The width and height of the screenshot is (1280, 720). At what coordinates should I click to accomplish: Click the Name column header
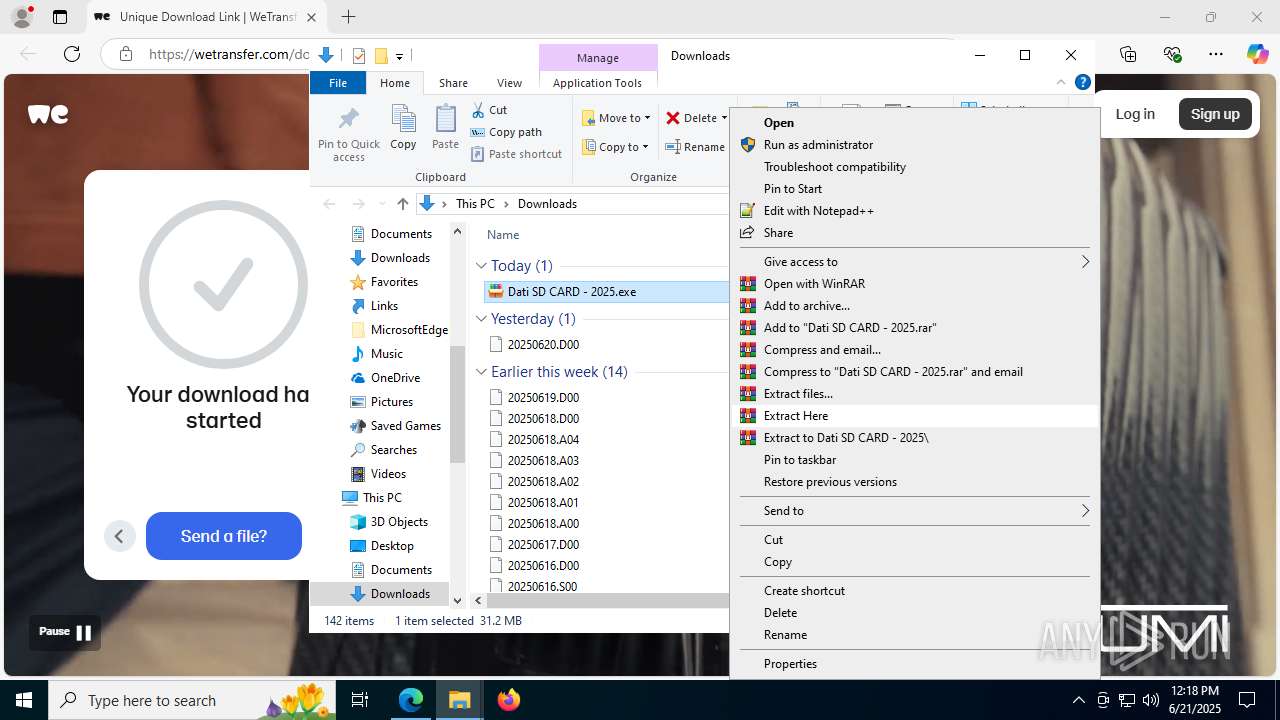tap(503, 235)
